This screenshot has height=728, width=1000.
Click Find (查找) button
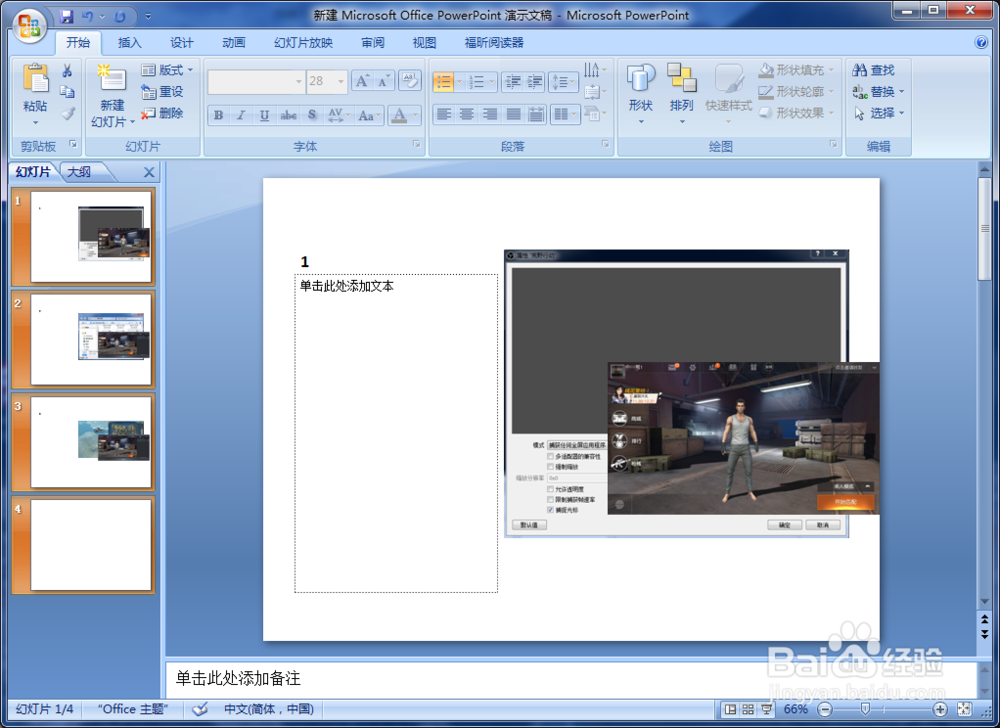point(873,70)
